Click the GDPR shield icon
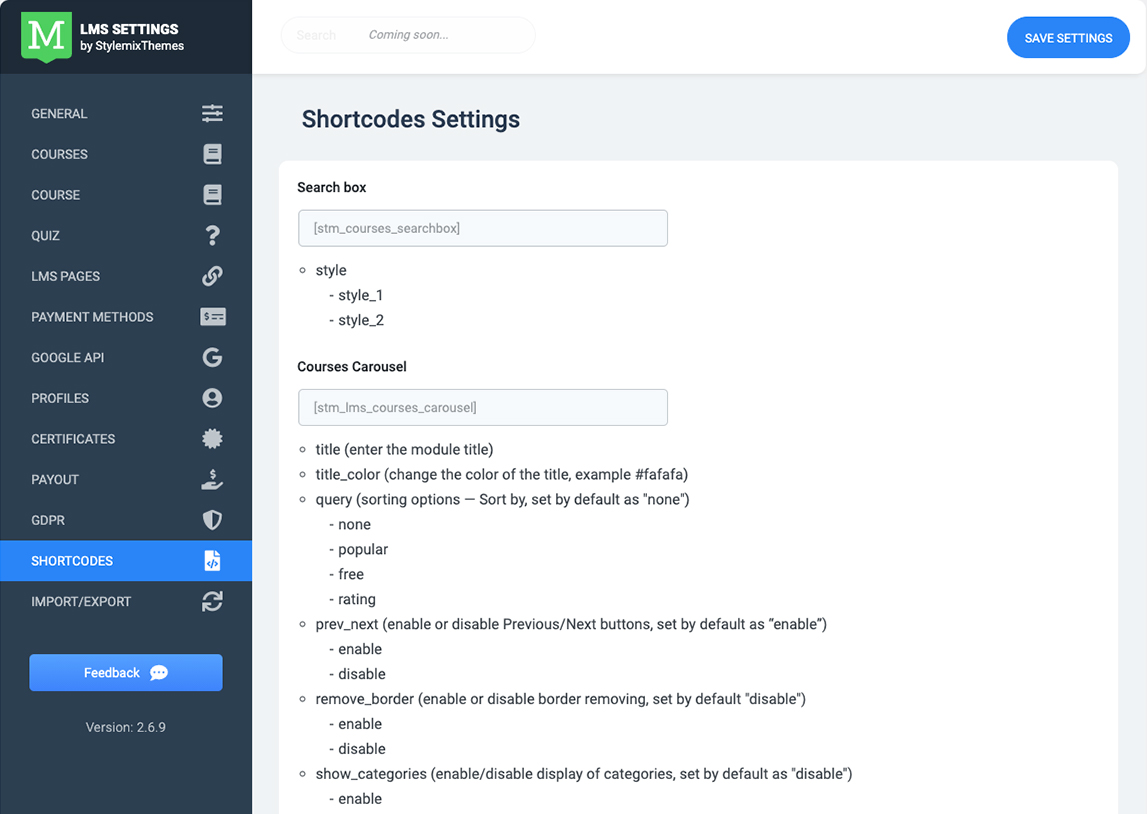This screenshot has width=1147, height=814. [x=212, y=520]
